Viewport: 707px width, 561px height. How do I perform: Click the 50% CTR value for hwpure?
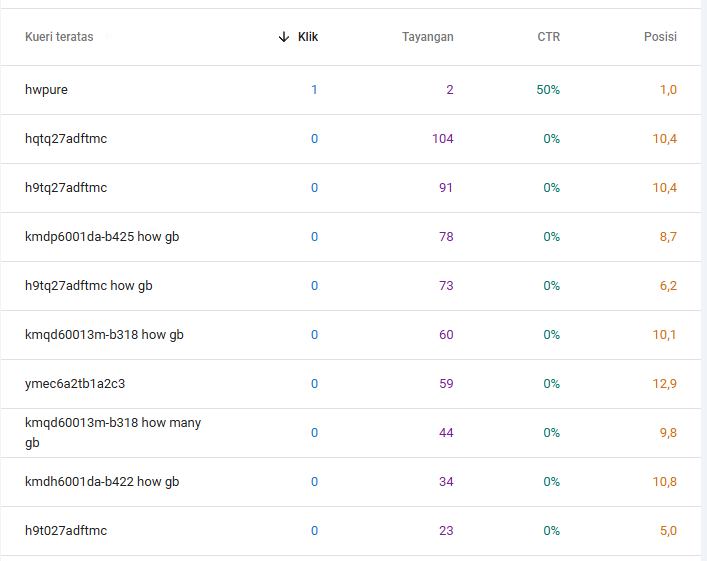tap(548, 90)
